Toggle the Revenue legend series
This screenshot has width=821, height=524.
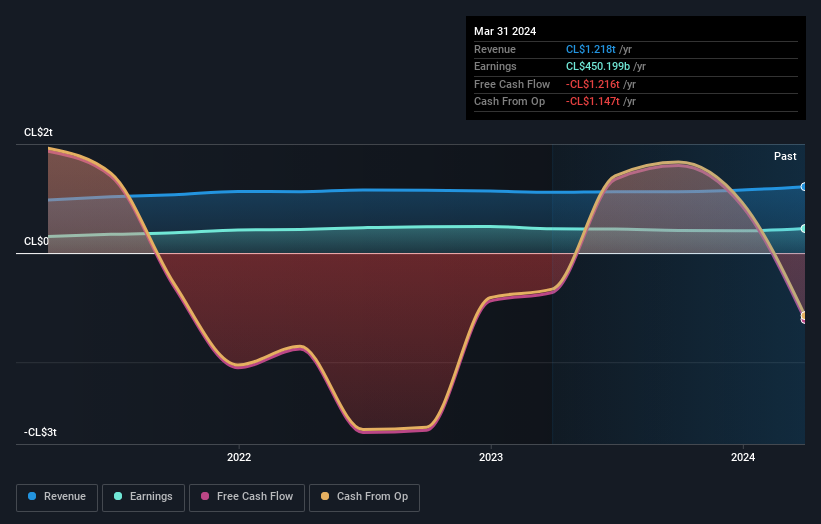[x=57, y=497]
